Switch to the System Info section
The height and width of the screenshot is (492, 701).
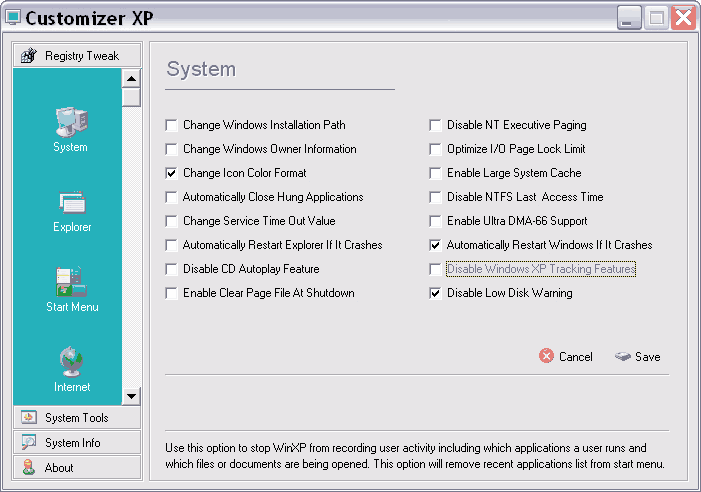(77, 442)
